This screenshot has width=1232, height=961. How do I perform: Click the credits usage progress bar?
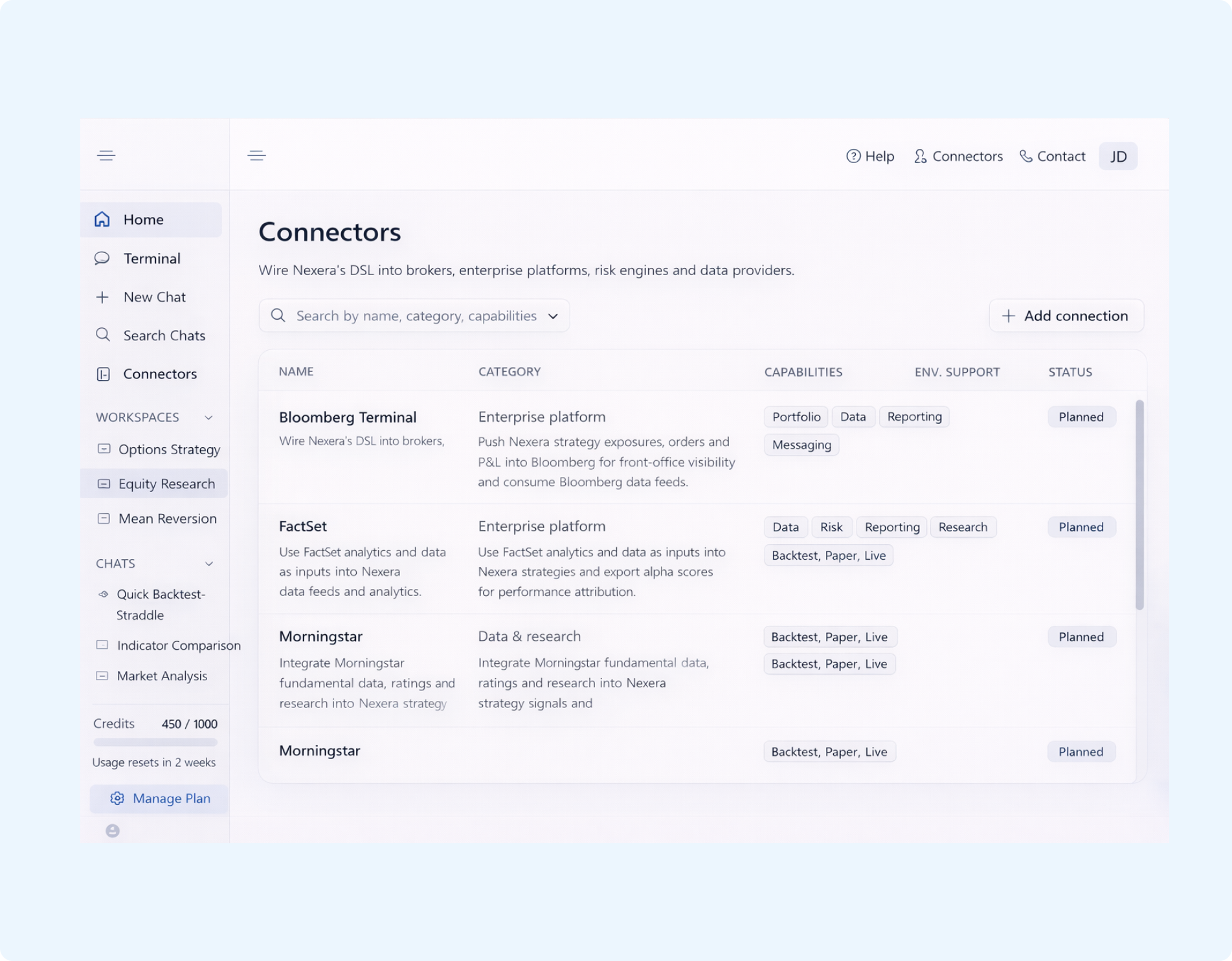pyautogui.click(x=155, y=742)
